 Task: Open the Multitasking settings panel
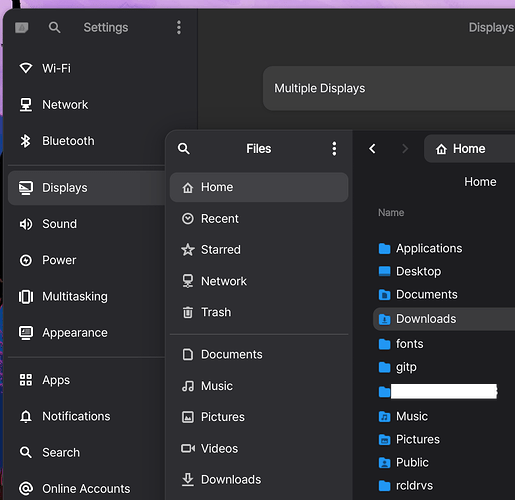[87, 297]
